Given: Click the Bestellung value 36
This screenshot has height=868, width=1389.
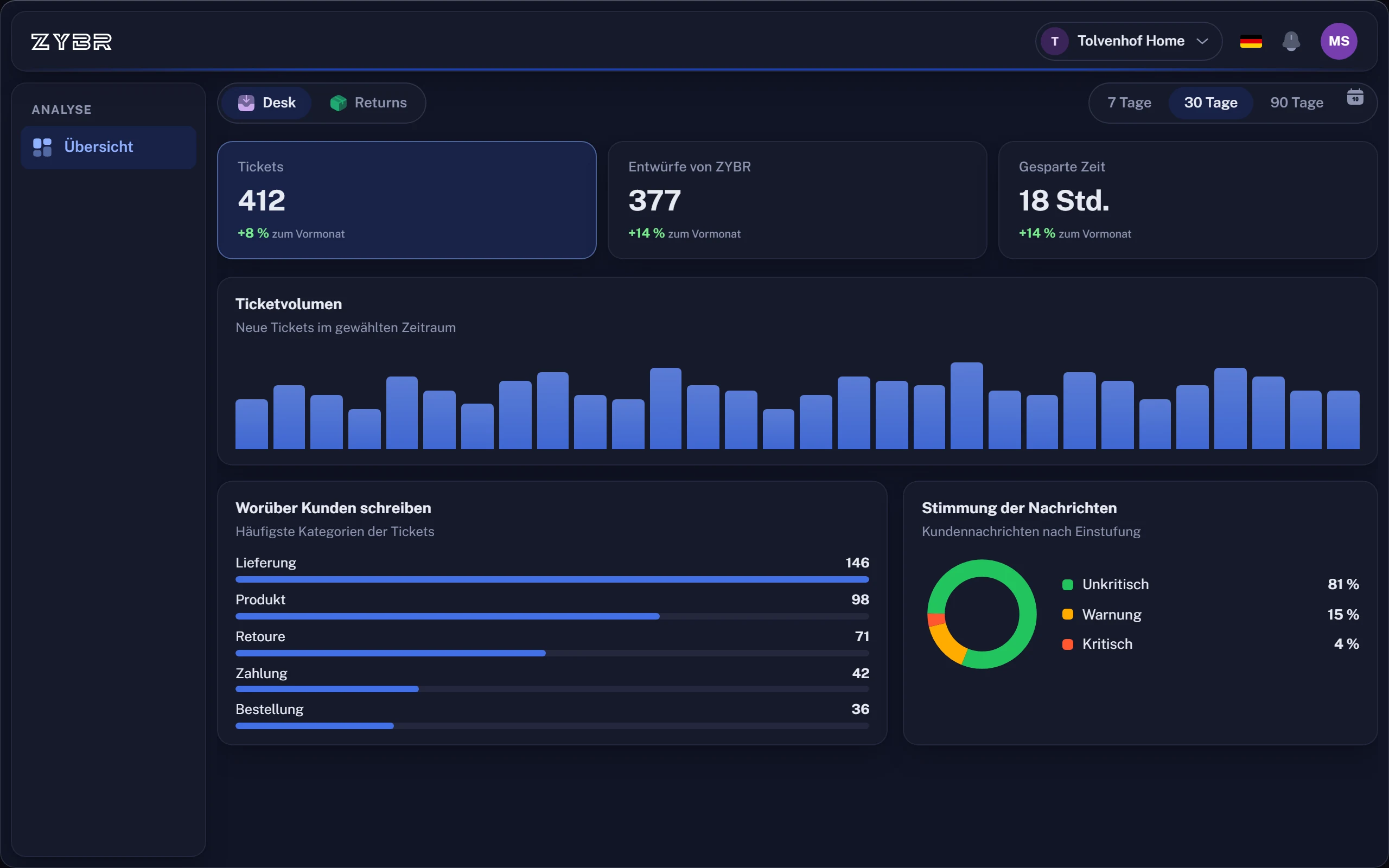Looking at the screenshot, I should pyautogui.click(x=860, y=710).
